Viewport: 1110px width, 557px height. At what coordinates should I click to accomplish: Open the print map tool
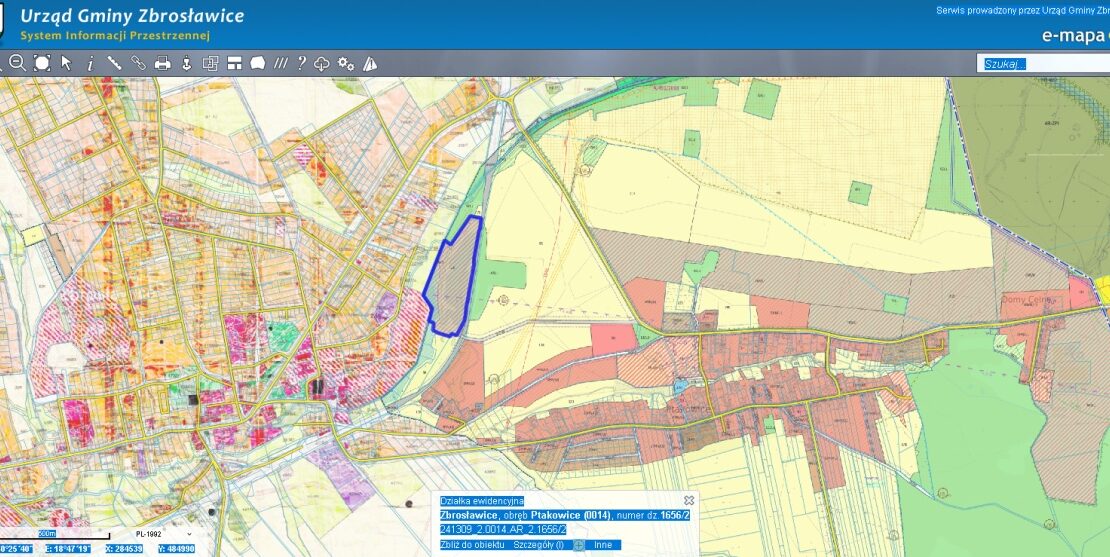[x=162, y=63]
